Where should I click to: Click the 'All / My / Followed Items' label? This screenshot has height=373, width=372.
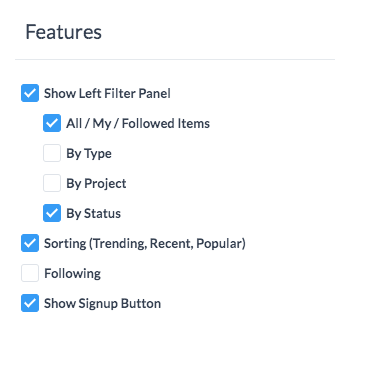138,124
